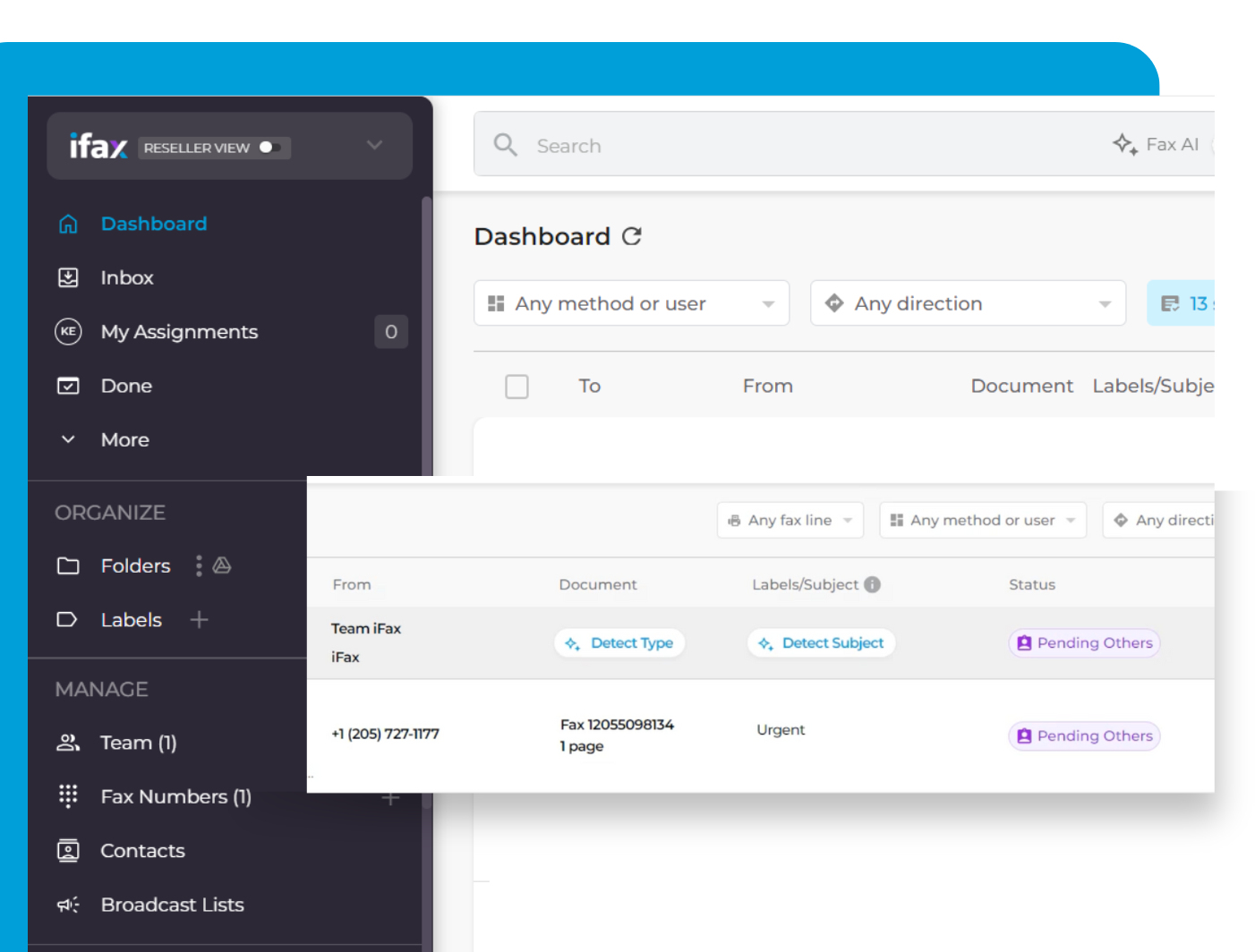Open Inbox from the sidebar
The height and width of the screenshot is (952, 1255).
[x=127, y=277]
